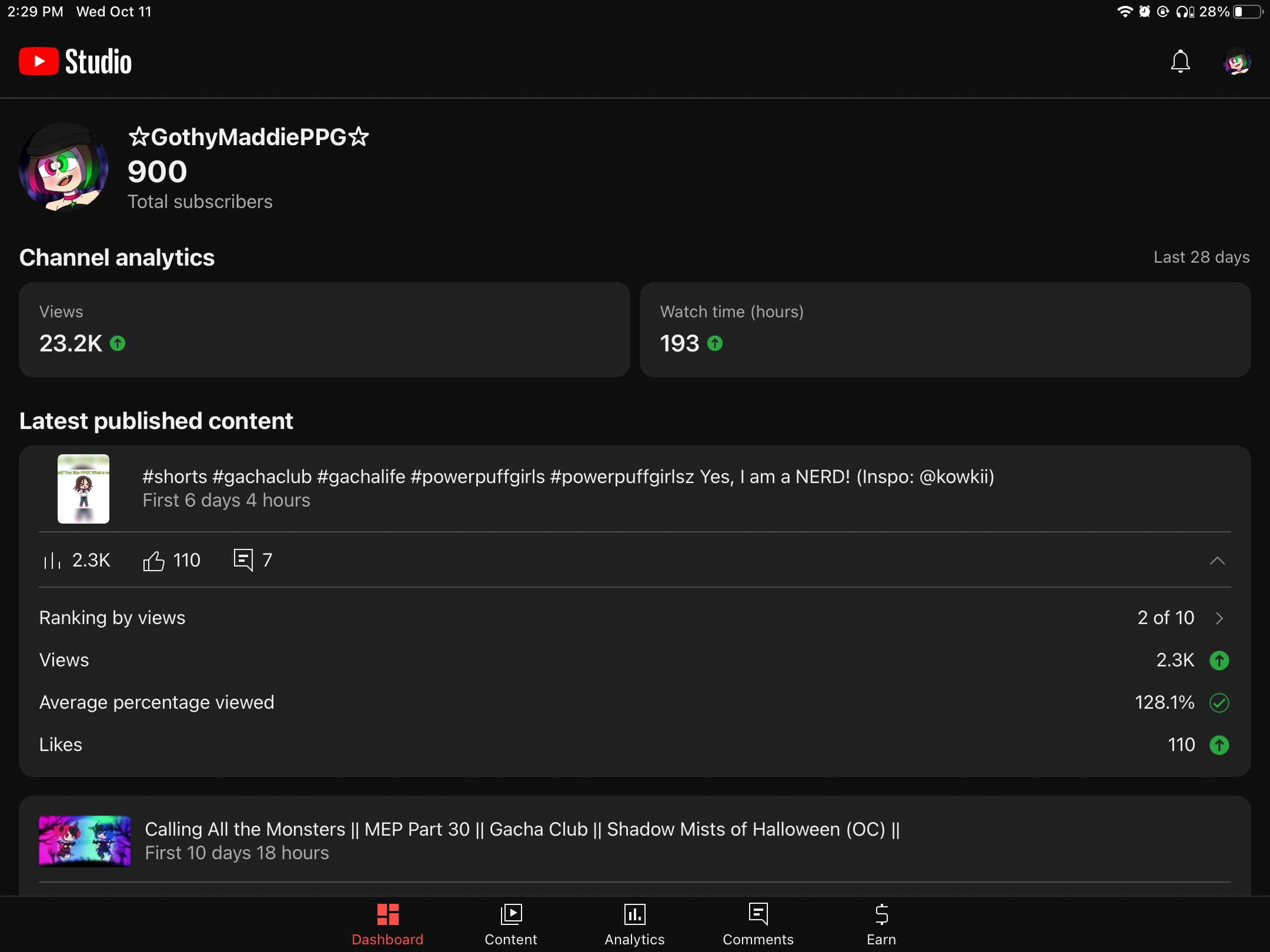The image size is (1270, 952).
Task: Open the Analytics bar-chart icon
Action: (634, 914)
